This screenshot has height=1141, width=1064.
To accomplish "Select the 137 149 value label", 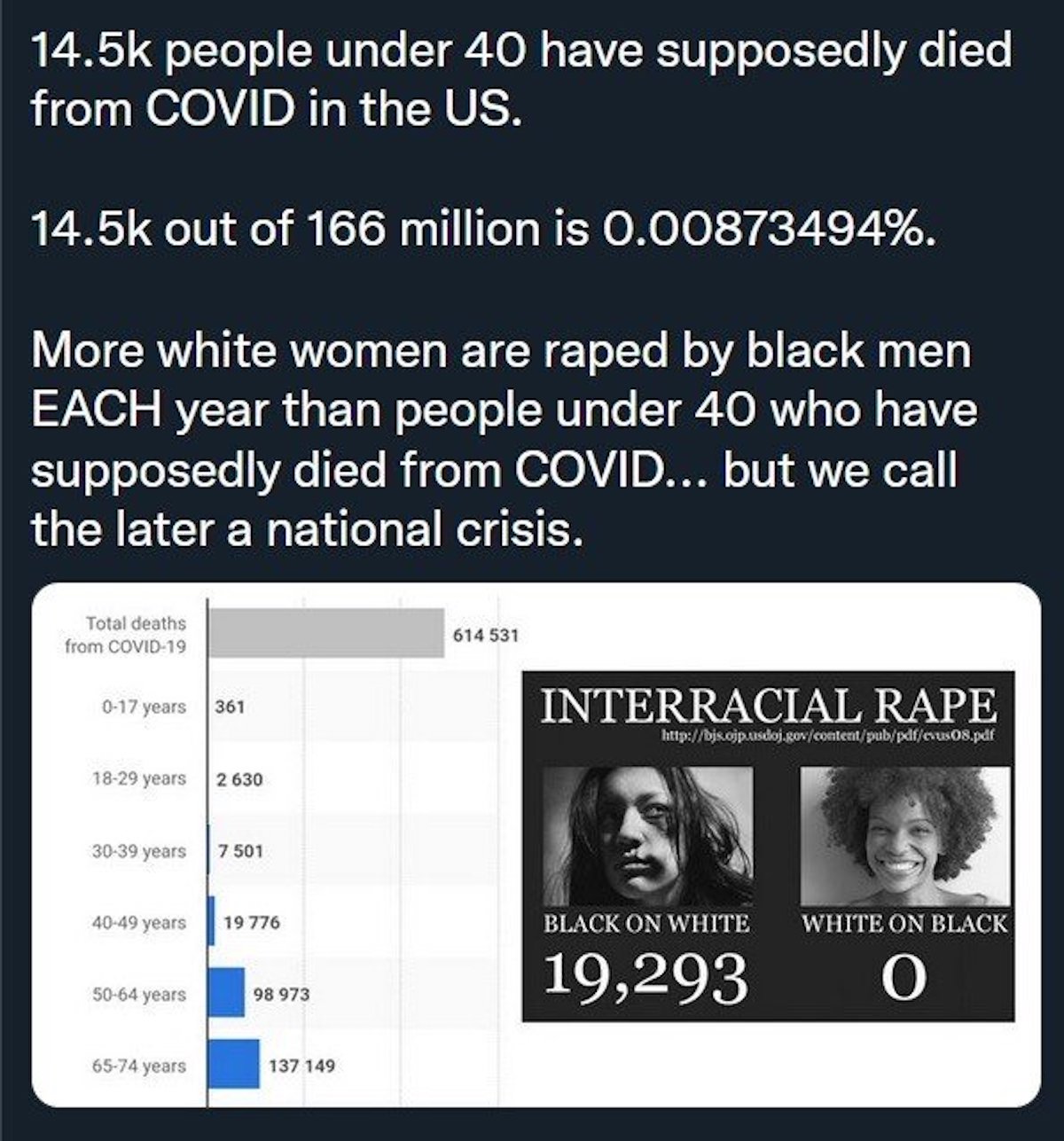I will (x=301, y=1066).
